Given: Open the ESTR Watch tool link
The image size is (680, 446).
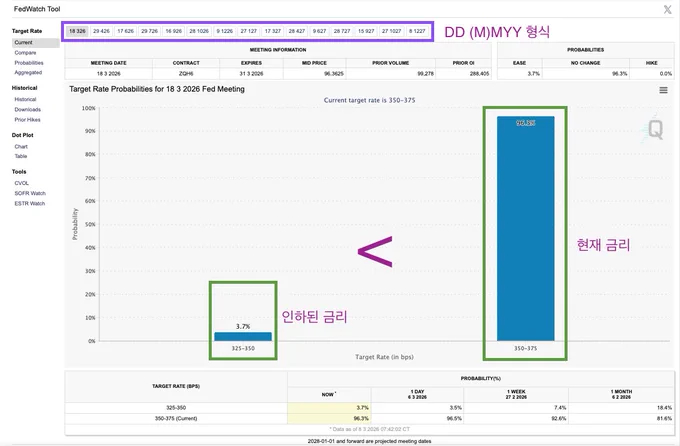Looking at the screenshot, I should coord(29,203).
